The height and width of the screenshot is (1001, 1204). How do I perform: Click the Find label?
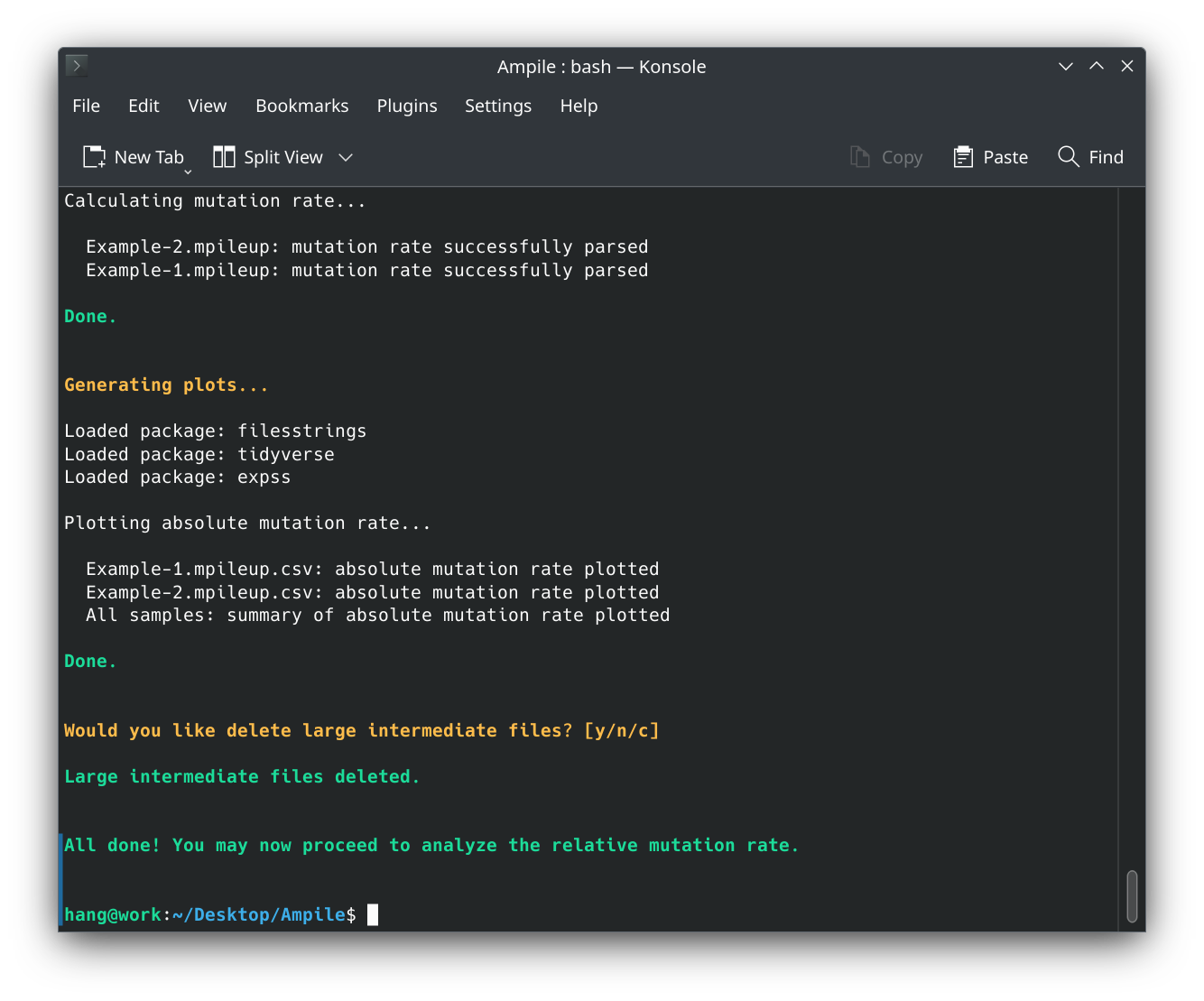pos(1106,157)
